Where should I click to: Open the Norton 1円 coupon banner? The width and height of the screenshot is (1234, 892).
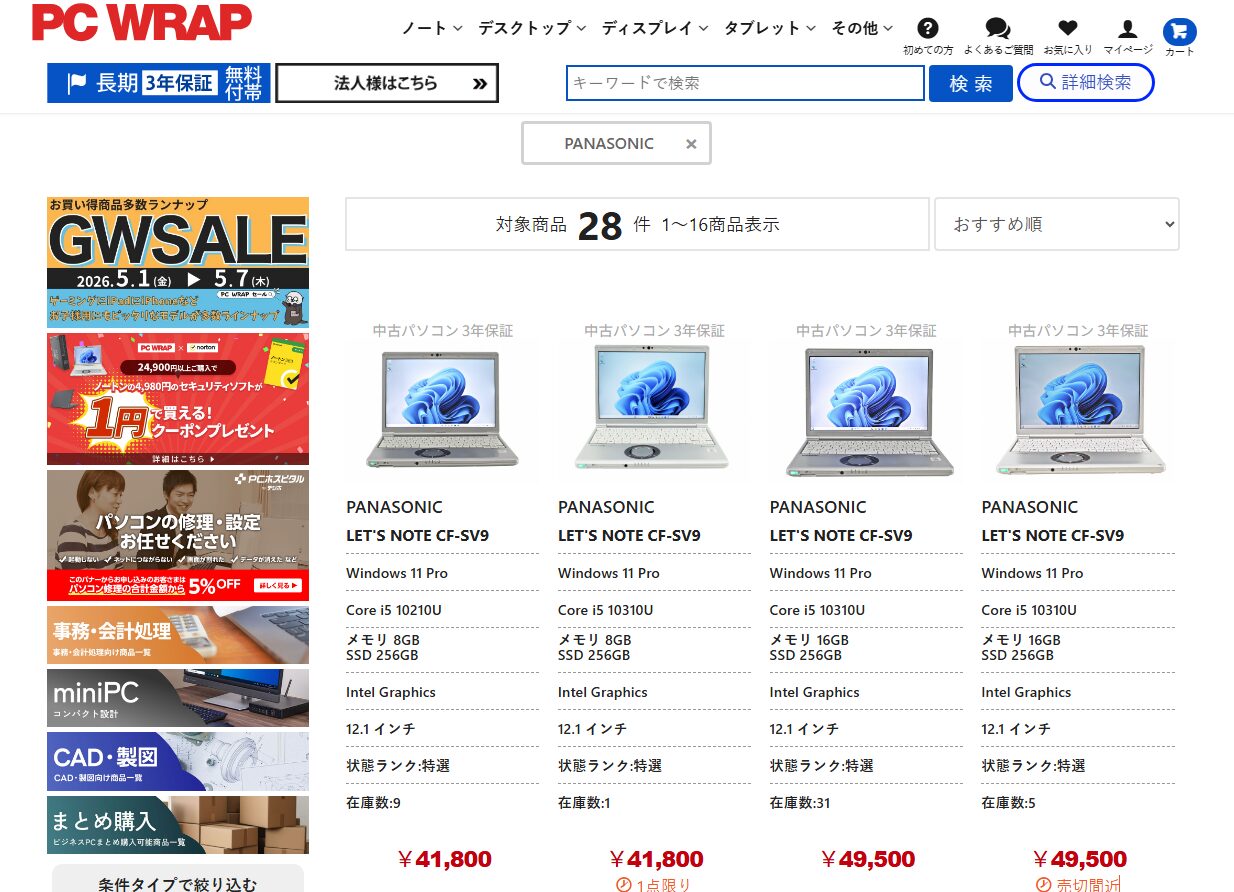(x=178, y=399)
